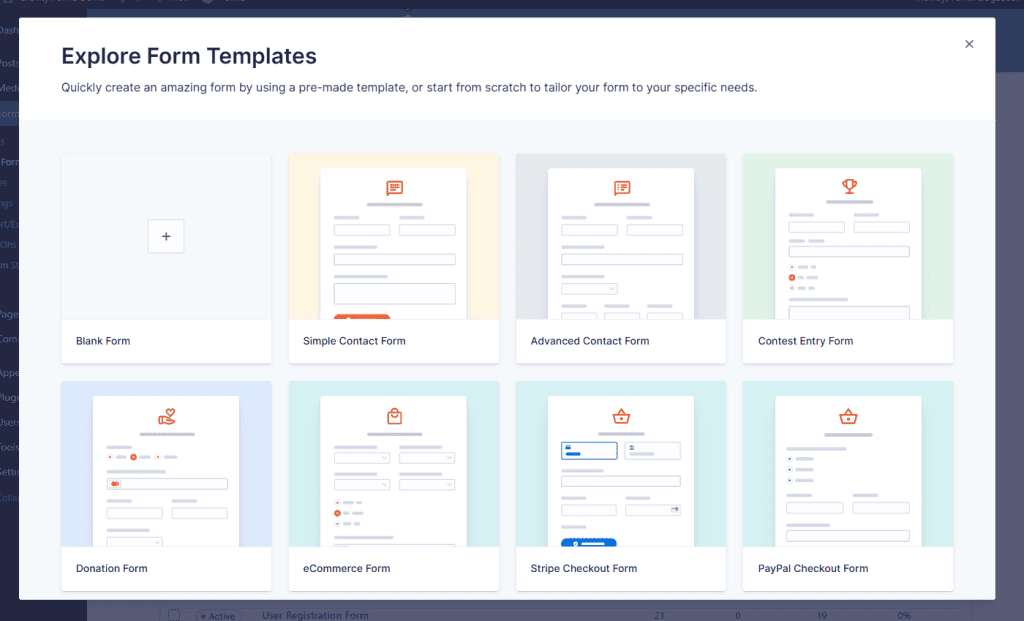Image resolution: width=1024 pixels, height=621 pixels.
Task: Click the Contest Entry Form title
Action: pos(805,341)
